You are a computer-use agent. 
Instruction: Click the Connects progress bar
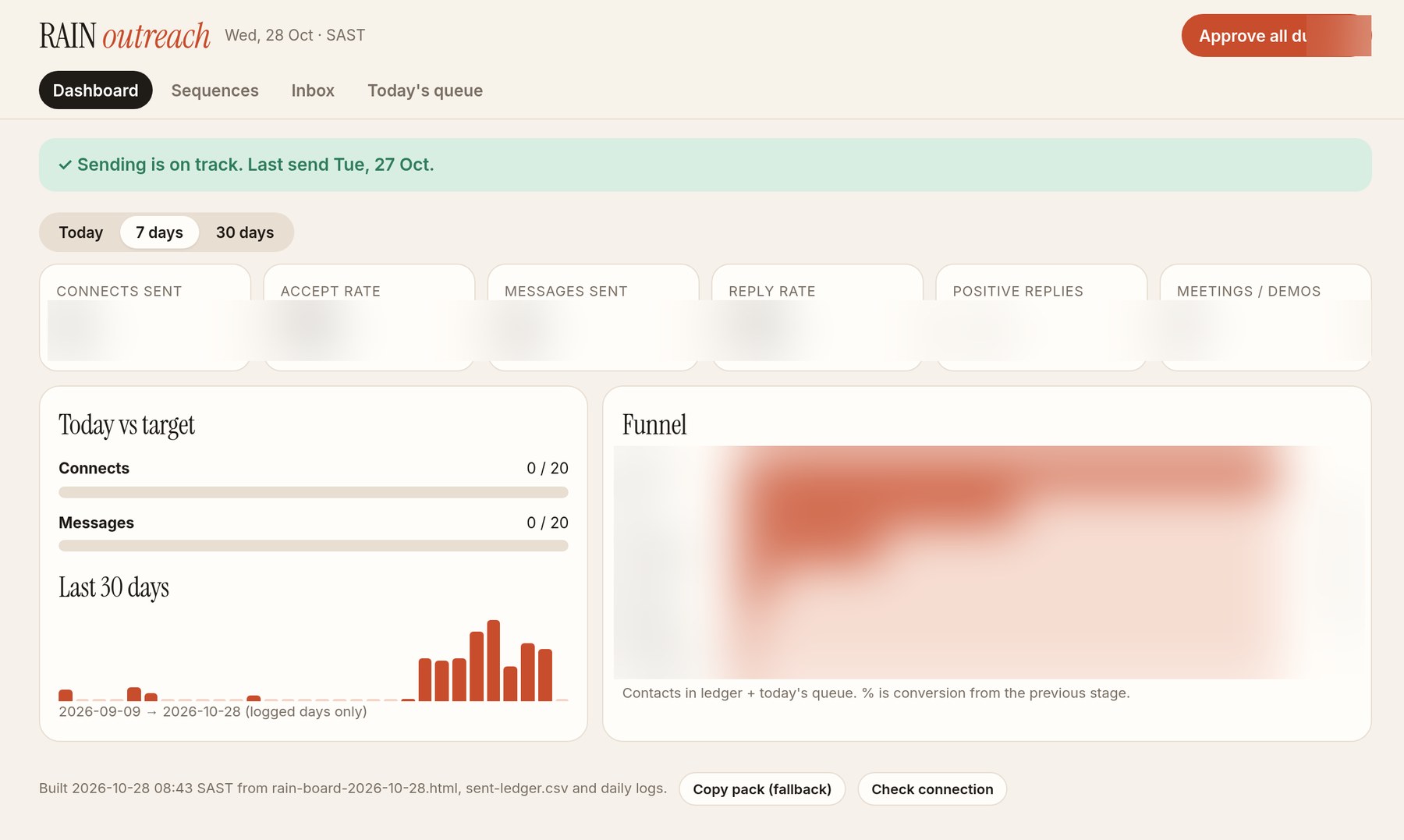tap(314, 492)
